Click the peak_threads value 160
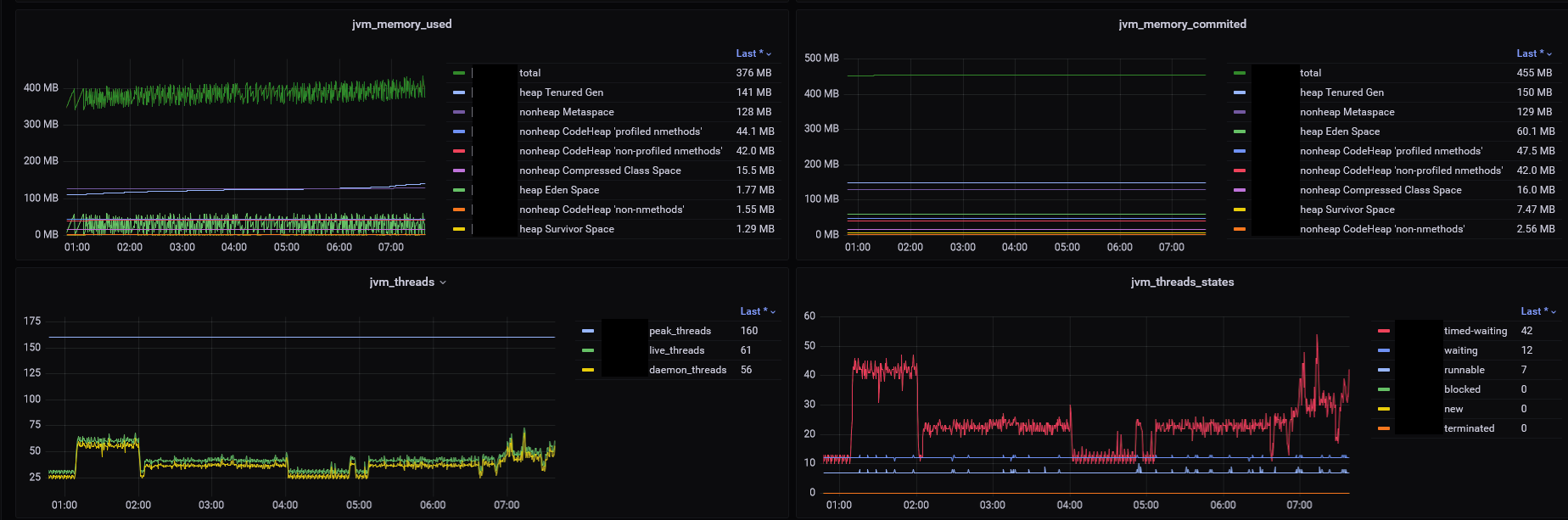Screen dimensions: 1568x520 (x=749, y=331)
